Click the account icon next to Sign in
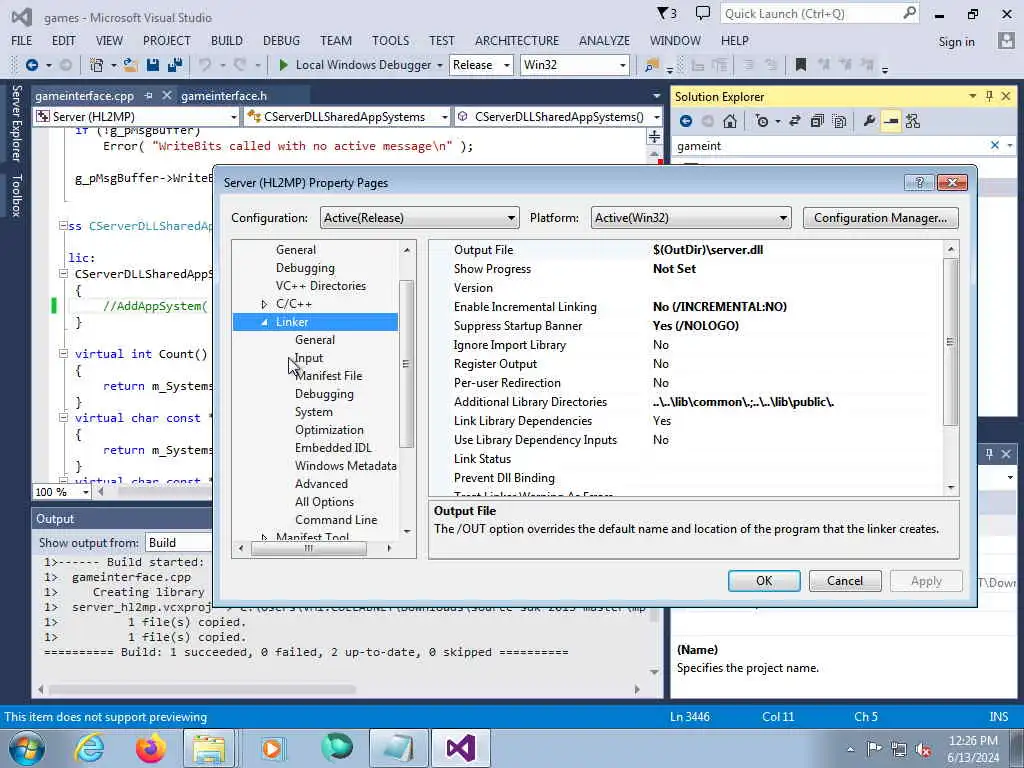This screenshot has height=768, width=1024. 1006,40
